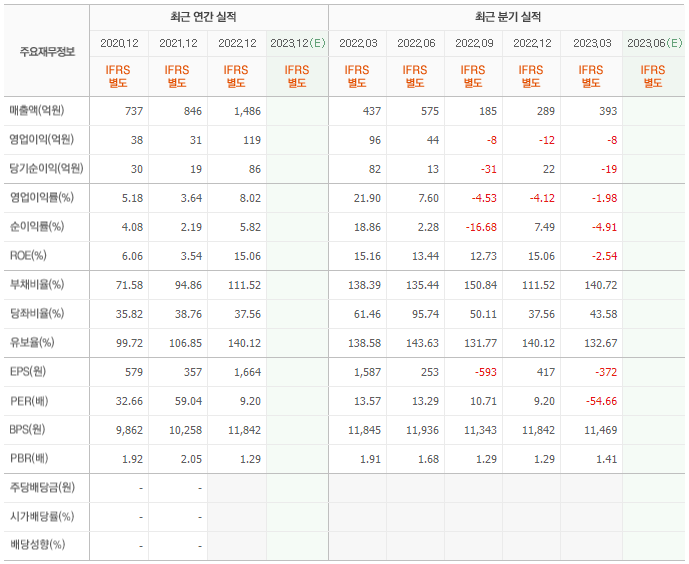Select the debt ratio value 71.58
The height and width of the screenshot is (564, 689).
click(130, 285)
